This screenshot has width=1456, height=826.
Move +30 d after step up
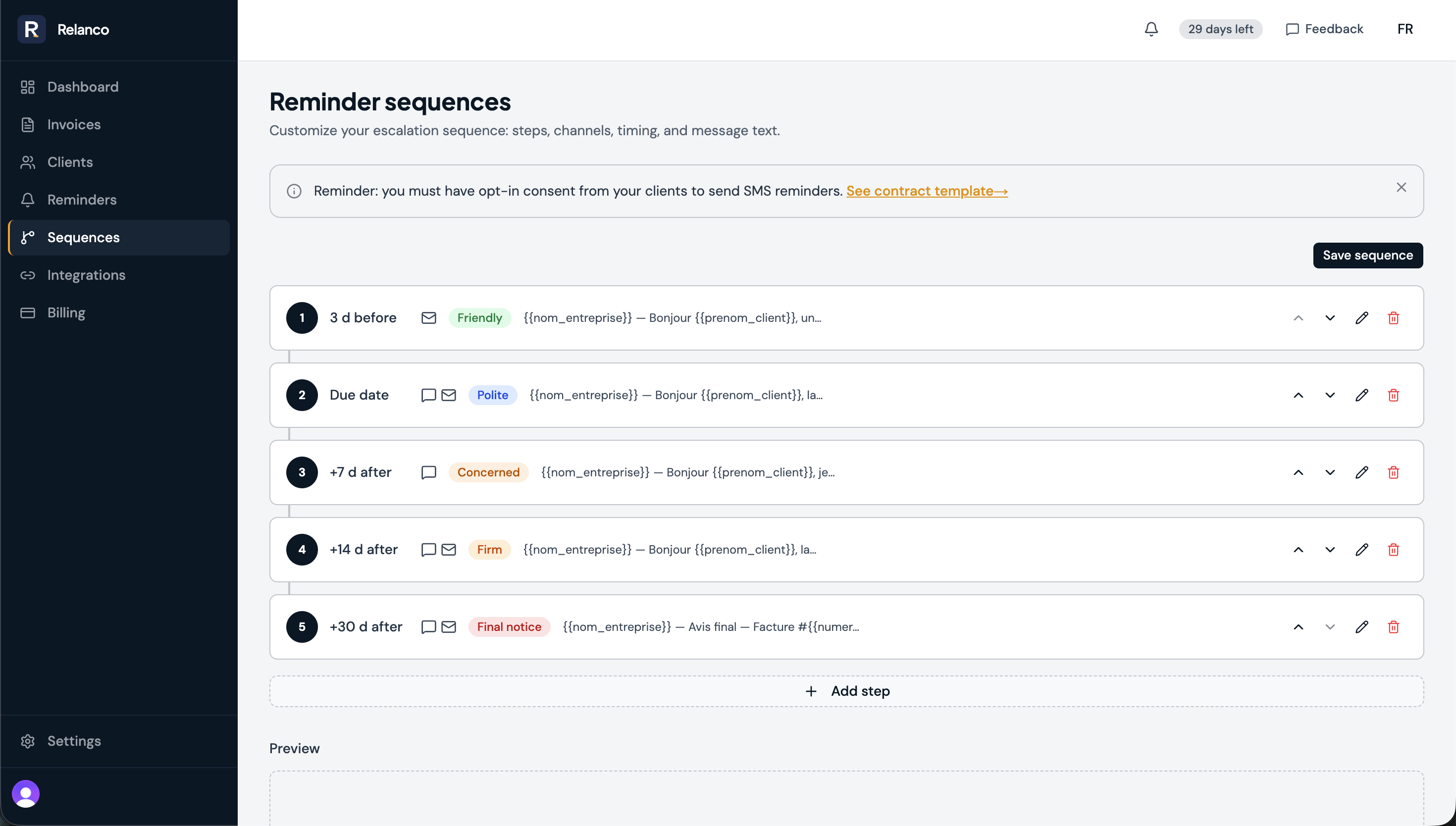[x=1298, y=627]
